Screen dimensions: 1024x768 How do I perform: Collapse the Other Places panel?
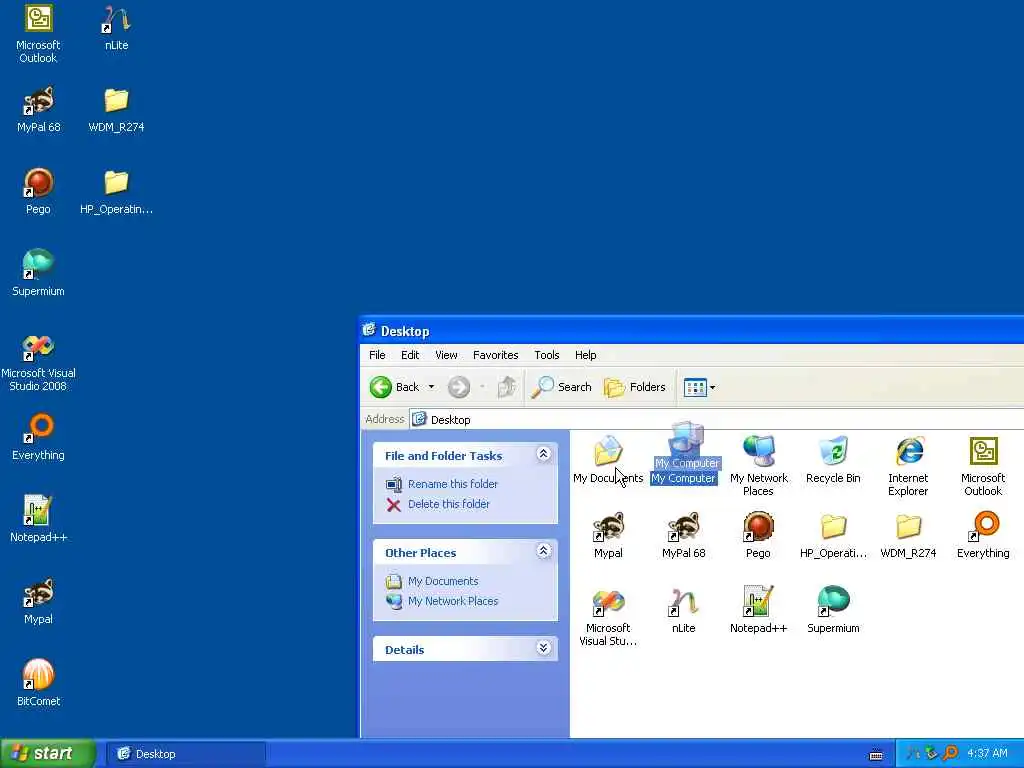pyautogui.click(x=543, y=552)
